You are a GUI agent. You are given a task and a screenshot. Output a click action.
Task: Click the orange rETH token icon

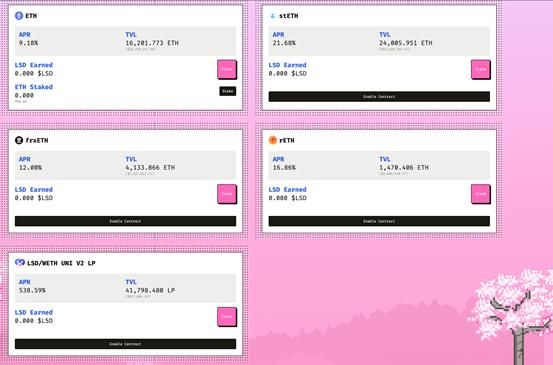pyautogui.click(x=273, y=140)
